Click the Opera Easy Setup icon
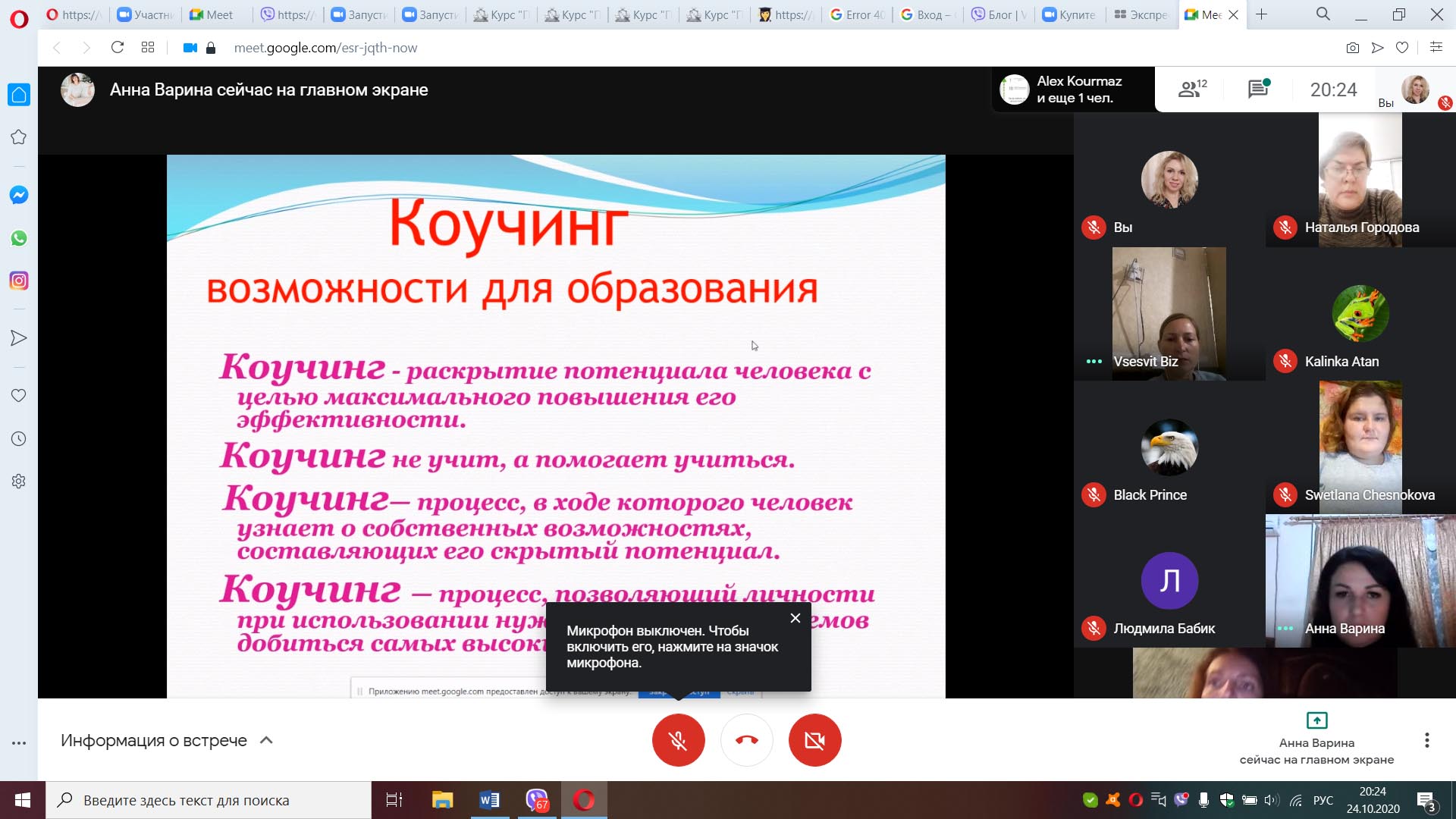Image resolution: width=1456 pixels, height=819 pixels. (x=1436, y=47)
